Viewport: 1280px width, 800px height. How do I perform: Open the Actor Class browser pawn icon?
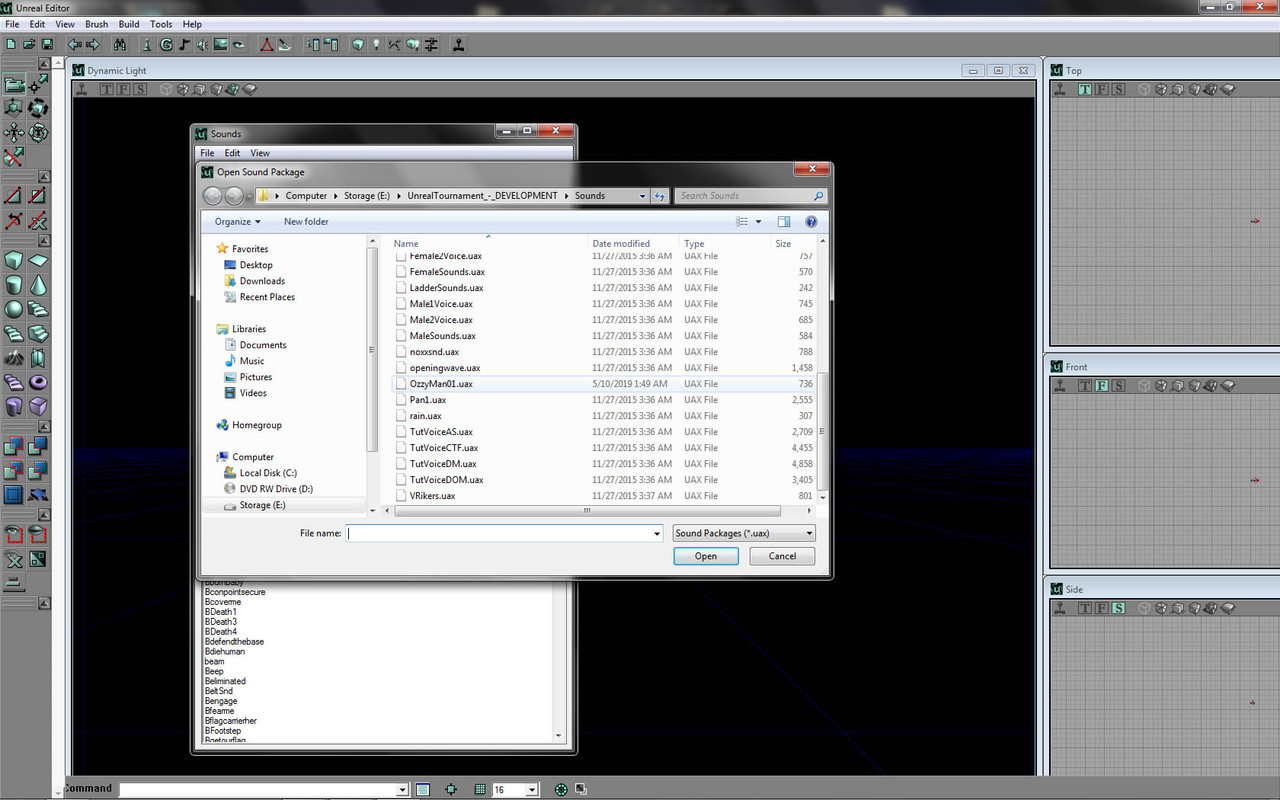[147, 45]
